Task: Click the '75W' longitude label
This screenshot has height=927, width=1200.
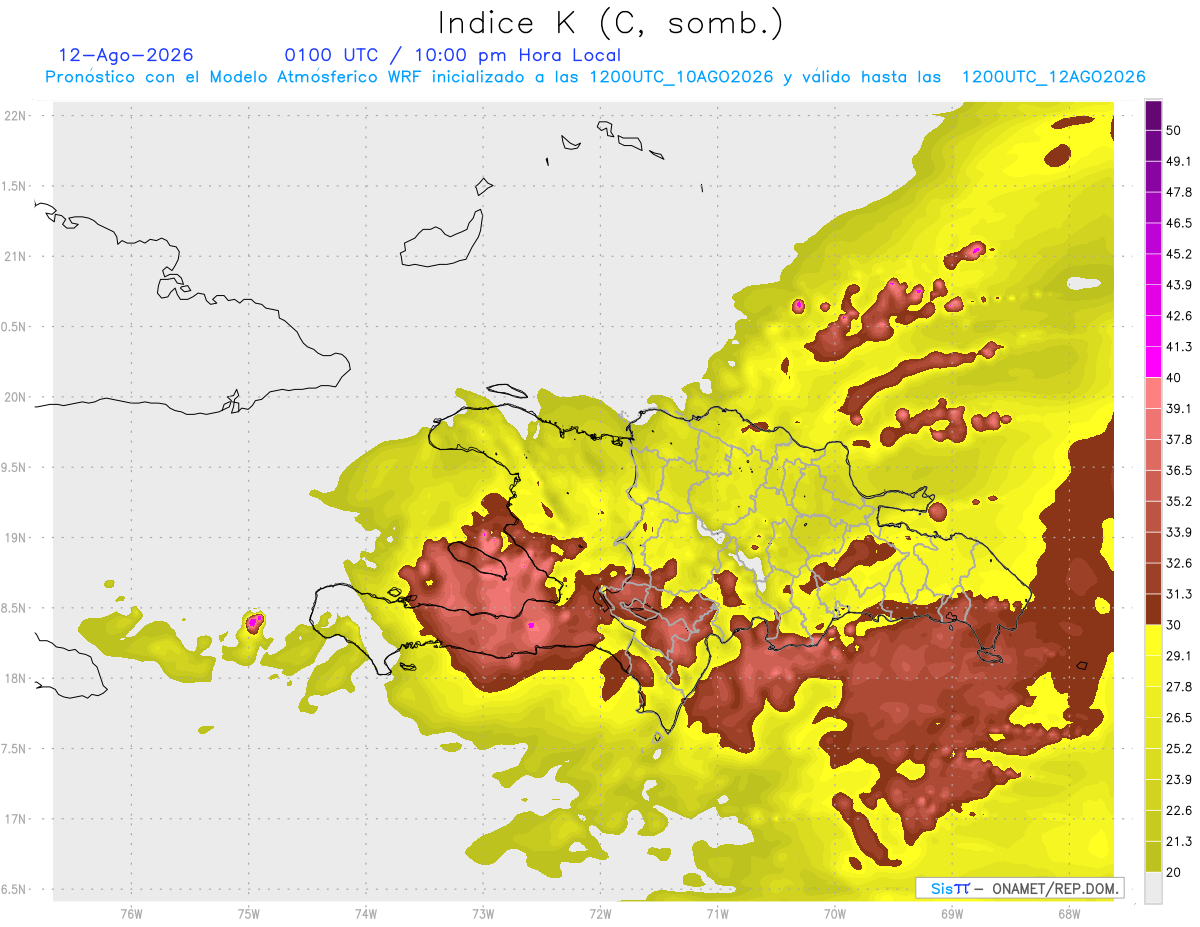Action: coord(249,913)
